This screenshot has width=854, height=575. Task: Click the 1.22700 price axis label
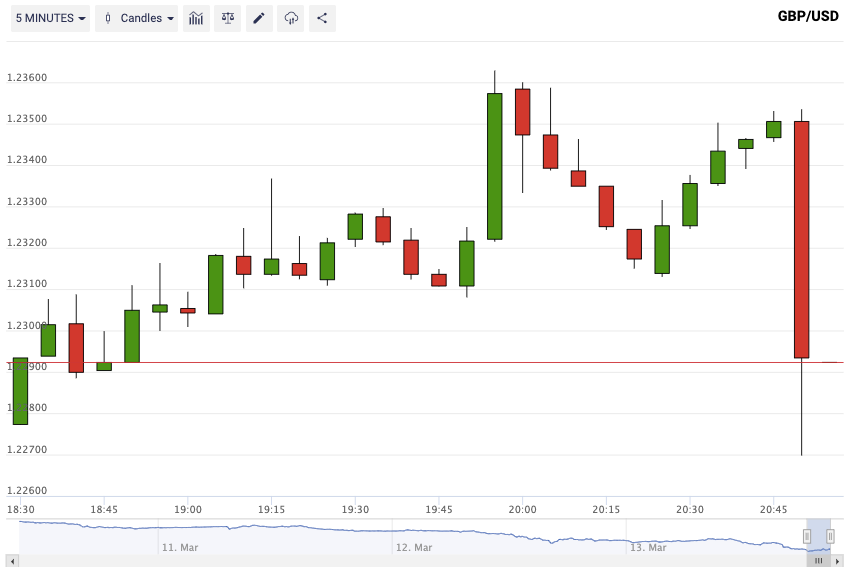coord(27,450)
